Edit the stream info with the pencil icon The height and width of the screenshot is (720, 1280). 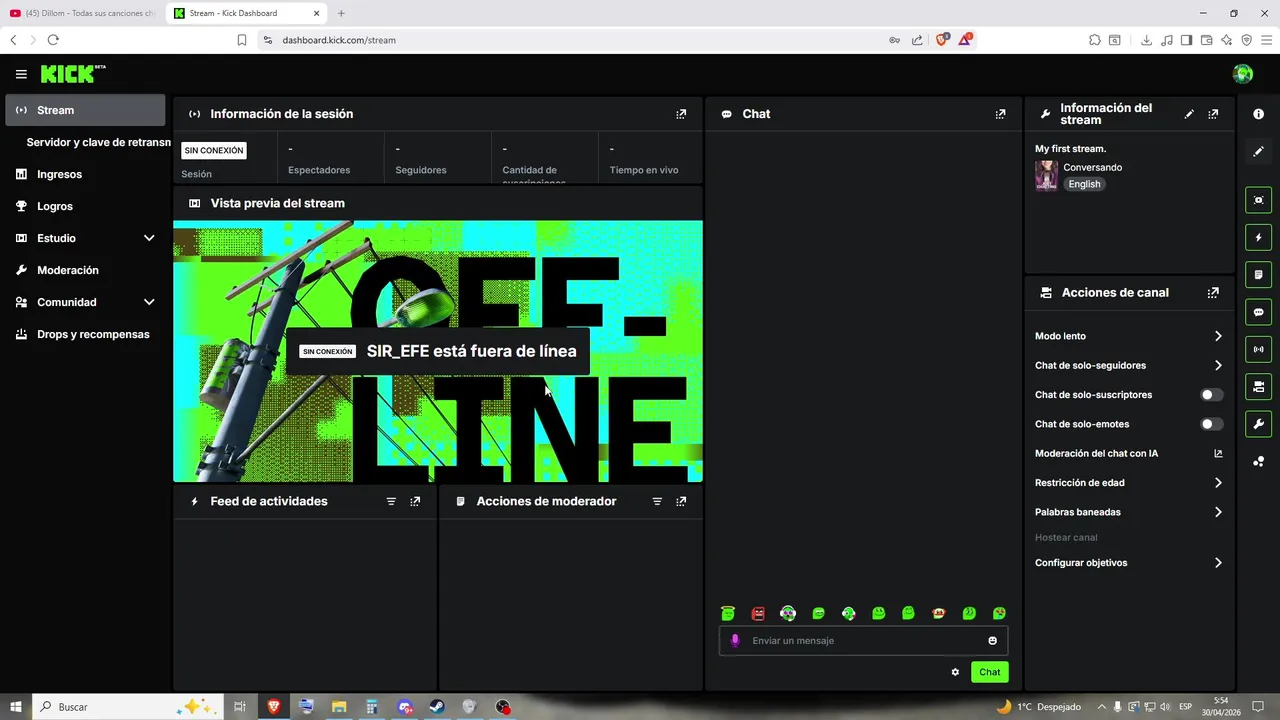1189,114
